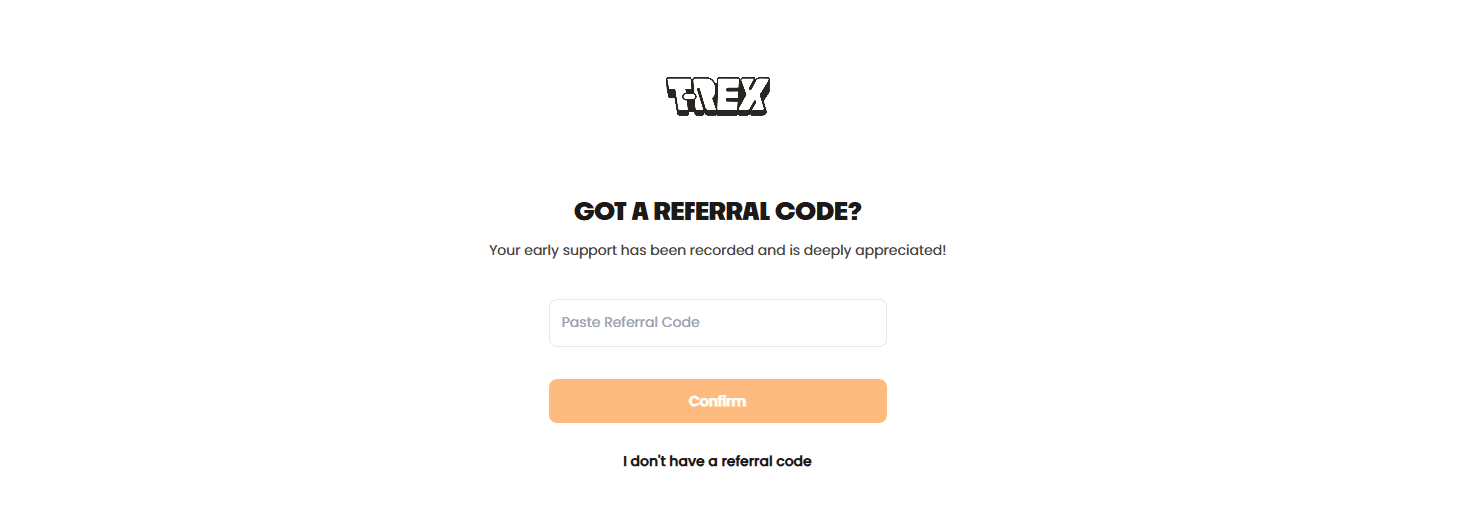This screenshot has width=1459, height=521.
Task: Place cursor in the referral input box
Action: [x=717, y=323]
